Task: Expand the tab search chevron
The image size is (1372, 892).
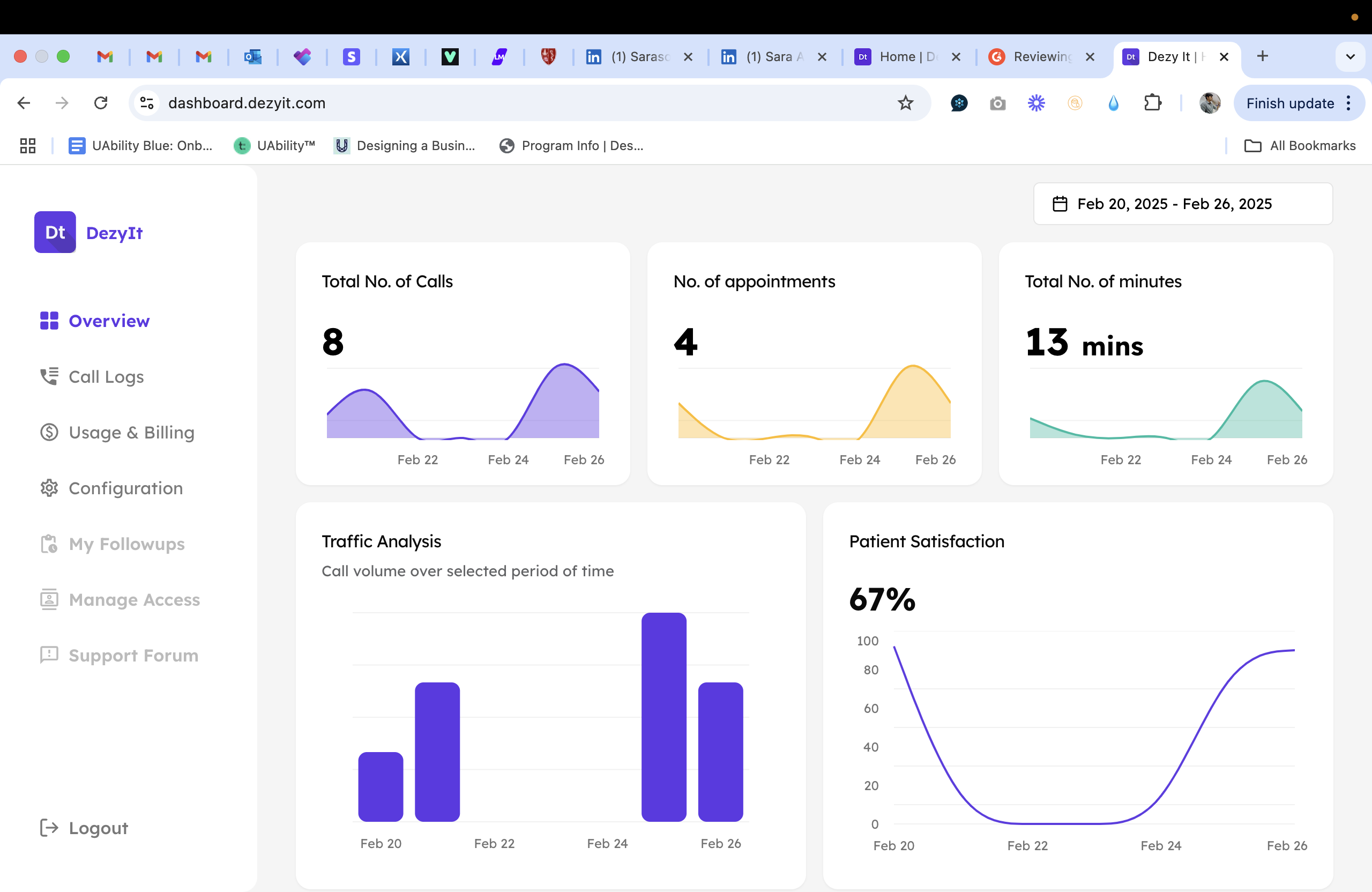Action: click(x=1349, y=56)
